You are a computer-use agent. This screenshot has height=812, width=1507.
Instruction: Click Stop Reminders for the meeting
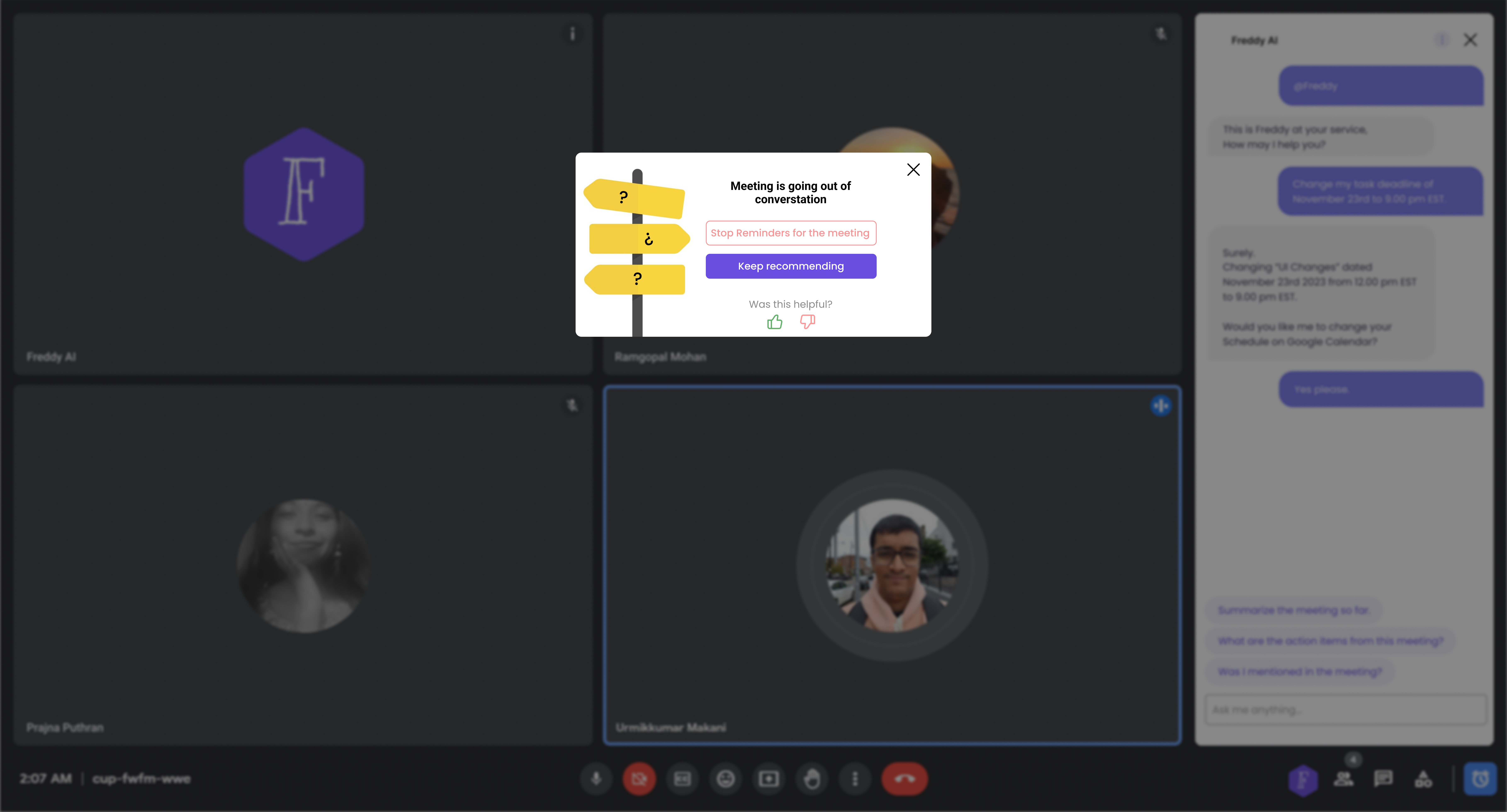click(790, 233)
